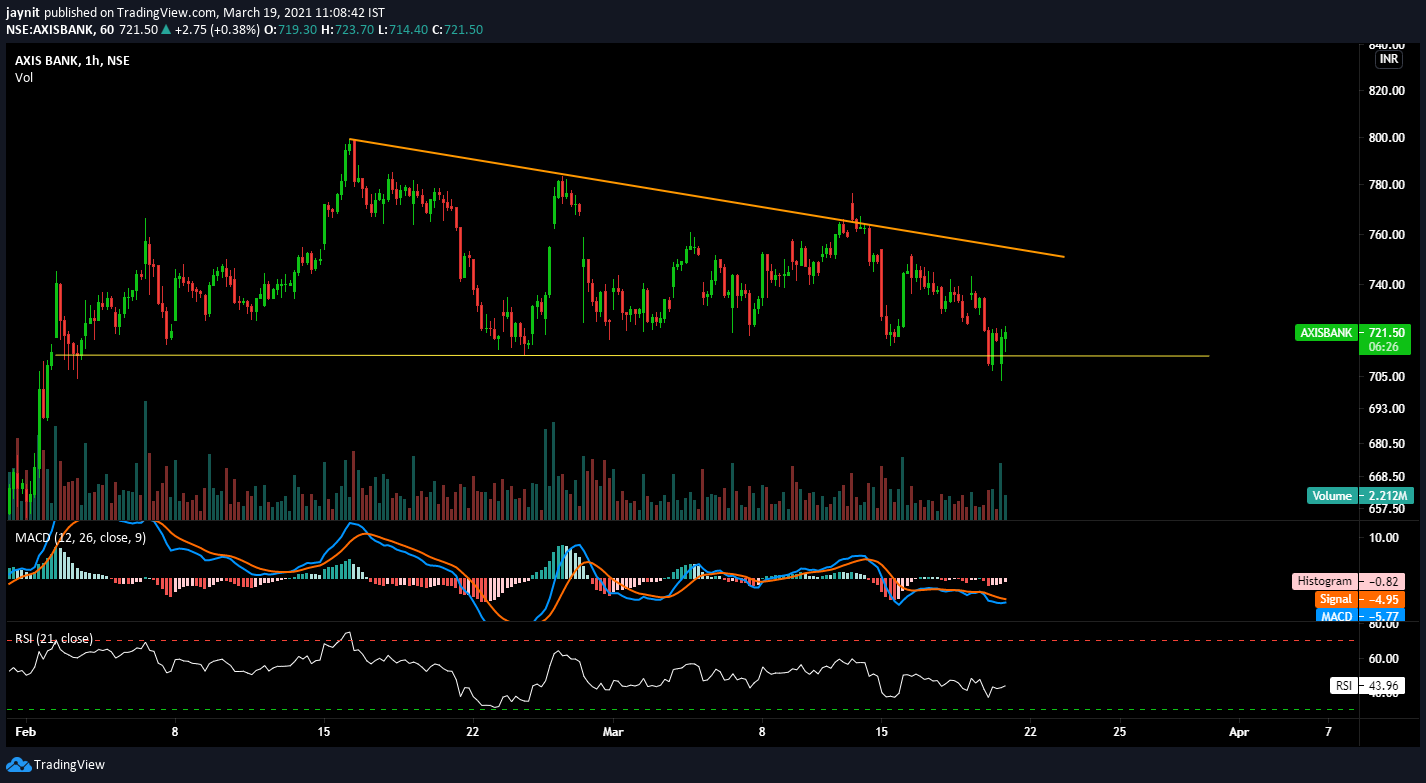1426x783 pixels.
Task: Click the 800.00 price axis label
Action: point(1389,138)
